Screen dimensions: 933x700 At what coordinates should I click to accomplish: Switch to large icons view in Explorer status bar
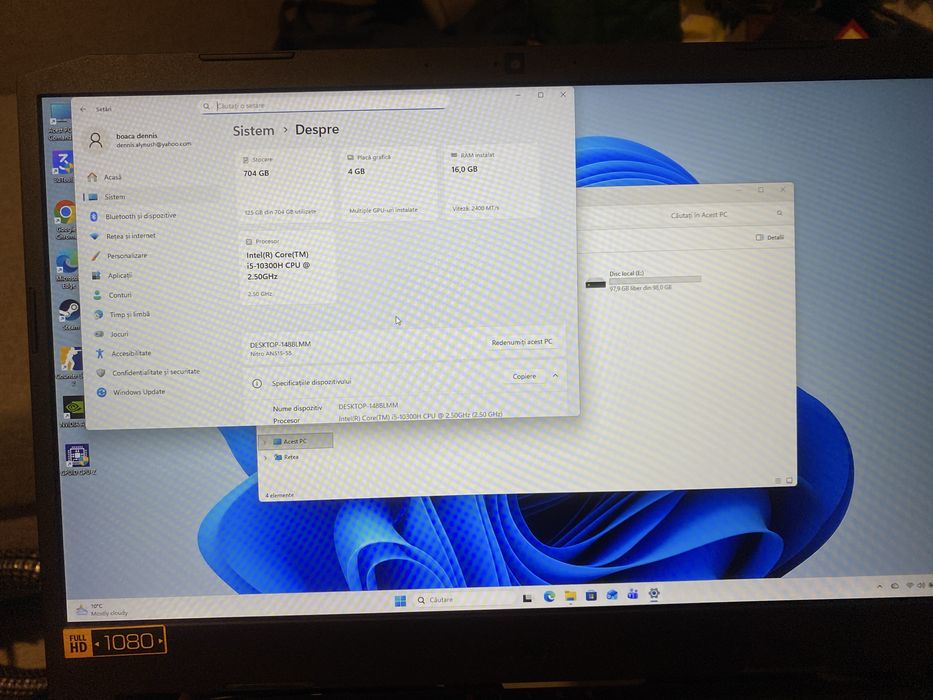pyautogui.click(x=789, y=480)
